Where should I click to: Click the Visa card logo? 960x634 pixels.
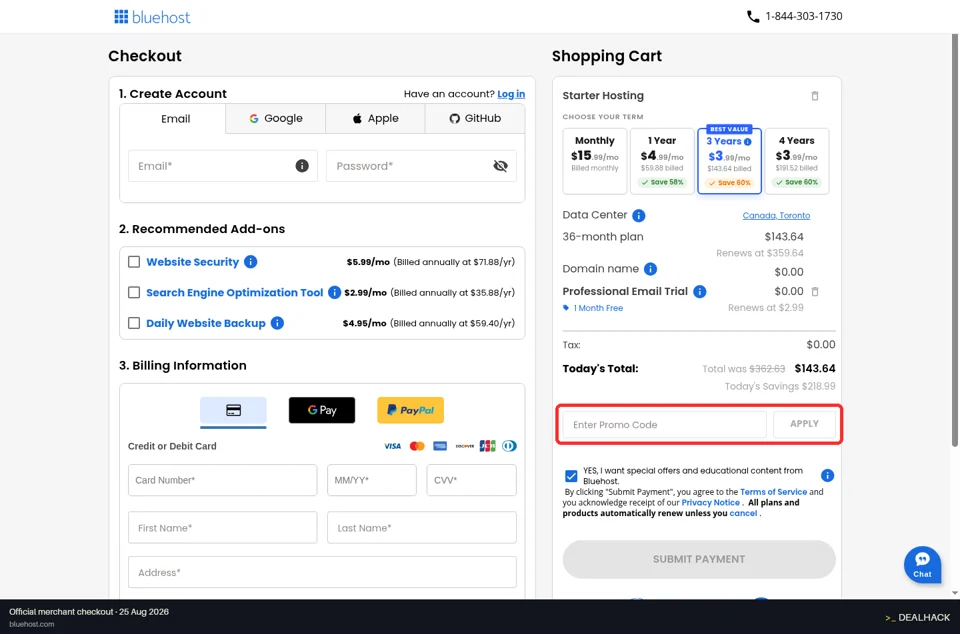coord(392,446)
